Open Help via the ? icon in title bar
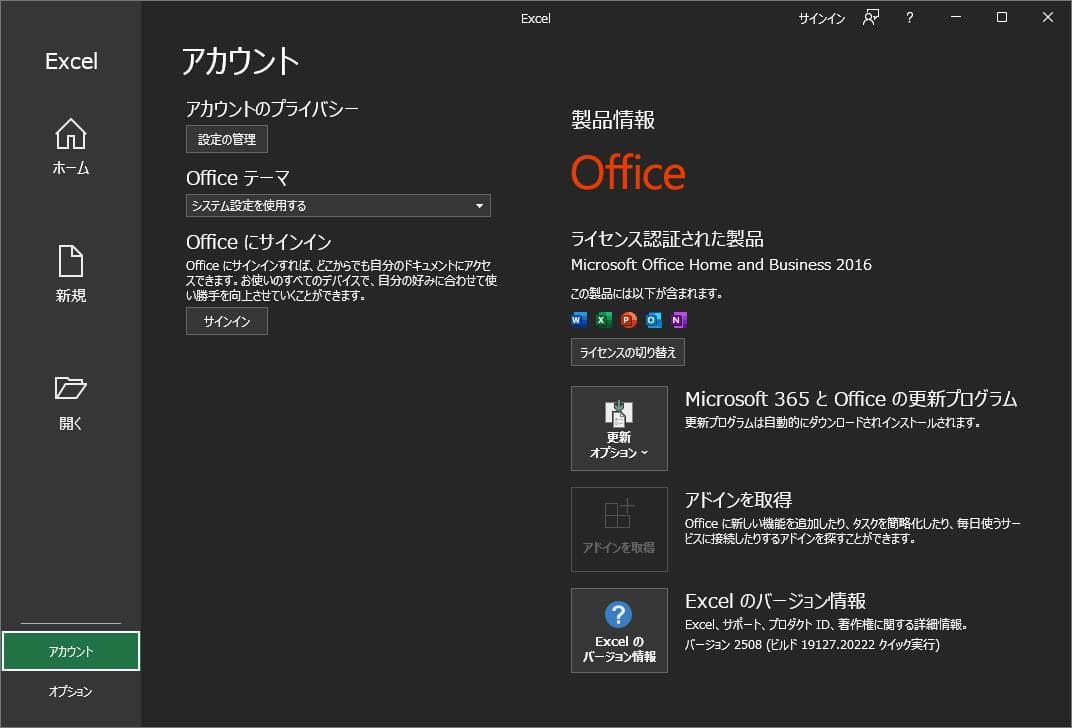 pos(909,17)
